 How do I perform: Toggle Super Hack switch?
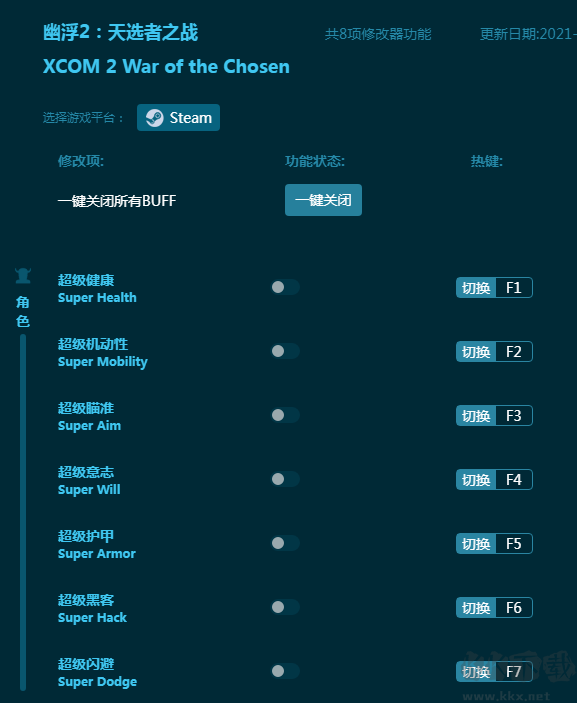[285, 607]
